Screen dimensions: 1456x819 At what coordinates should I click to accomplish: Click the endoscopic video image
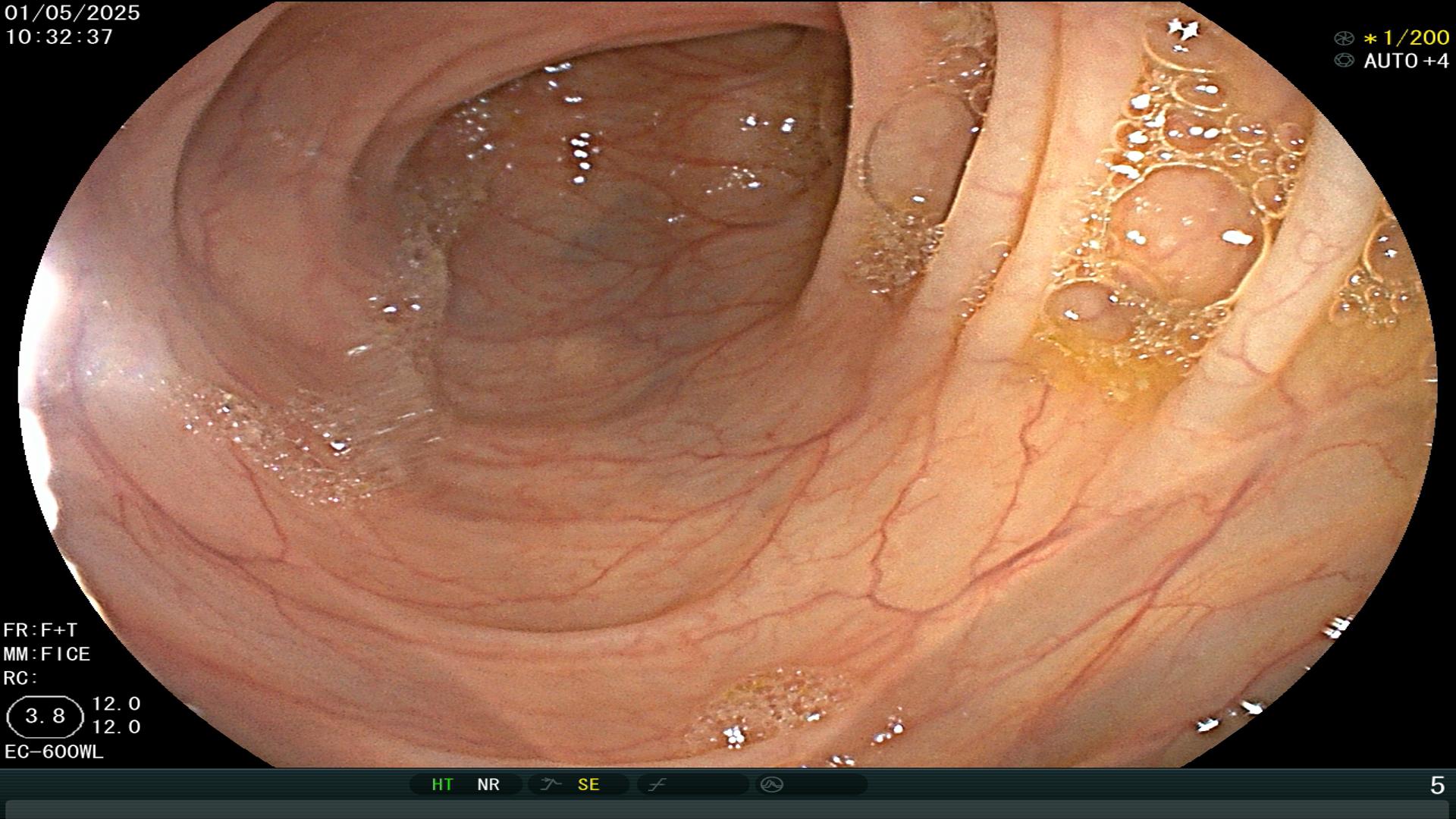click(728, 384)
